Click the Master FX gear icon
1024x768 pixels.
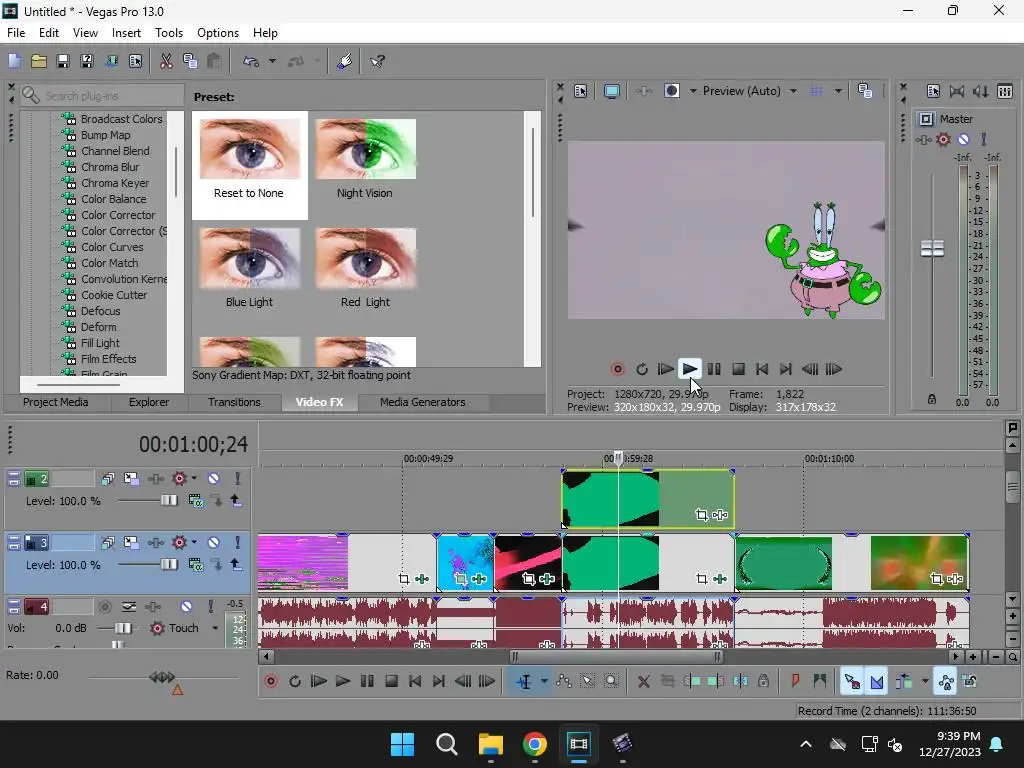[x=943, y=139]
